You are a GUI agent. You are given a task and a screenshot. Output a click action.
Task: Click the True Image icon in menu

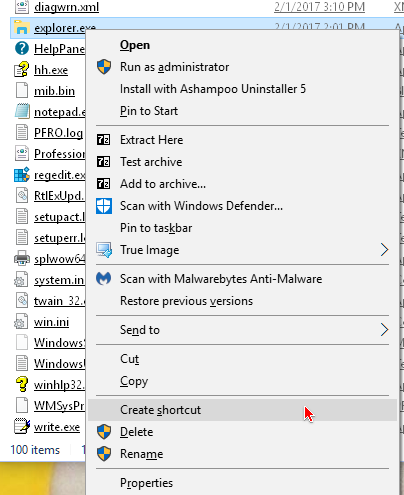(104, 250)
